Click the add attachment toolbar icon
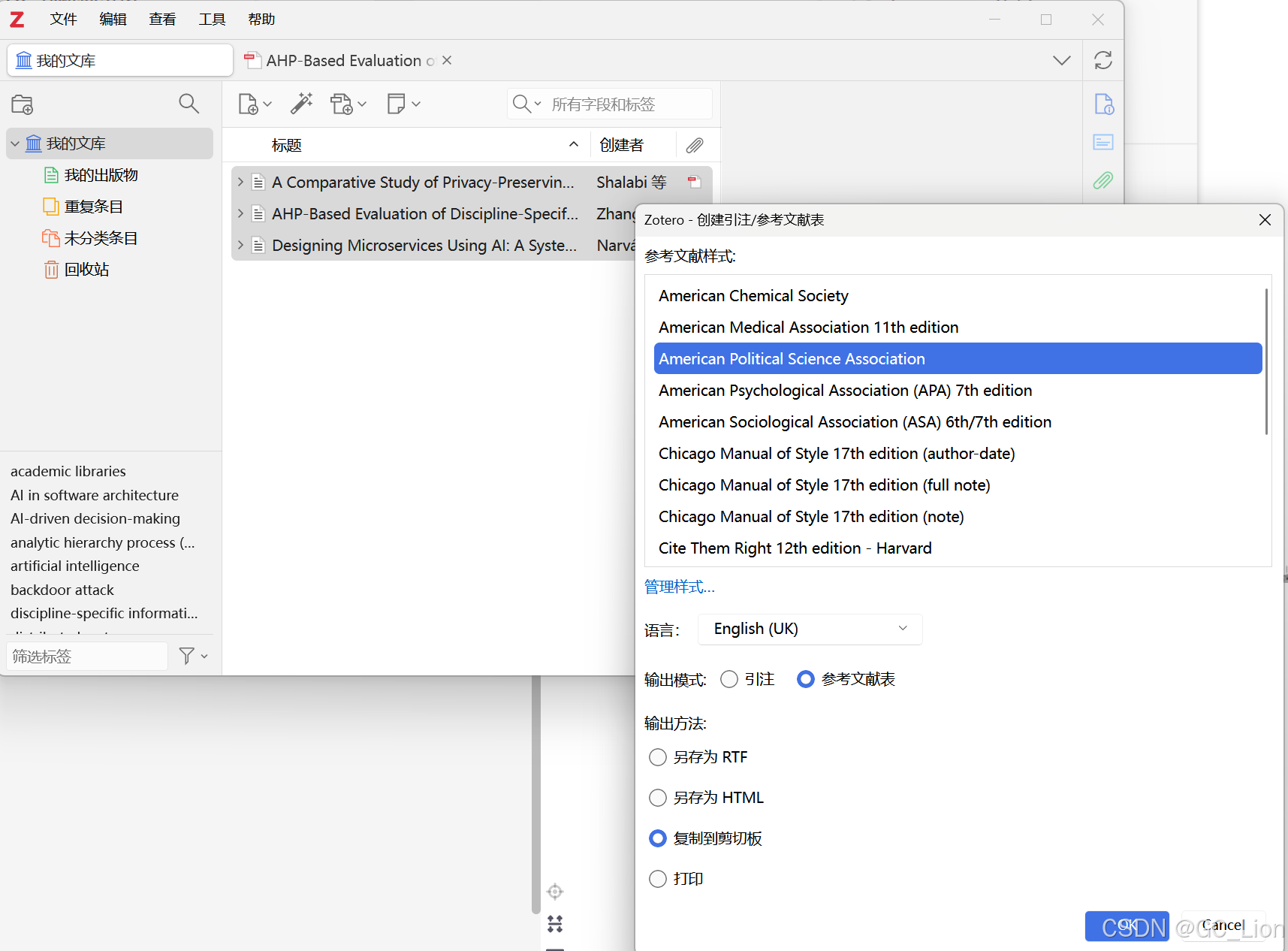The image size is (1288, 951). coord(342,104)
